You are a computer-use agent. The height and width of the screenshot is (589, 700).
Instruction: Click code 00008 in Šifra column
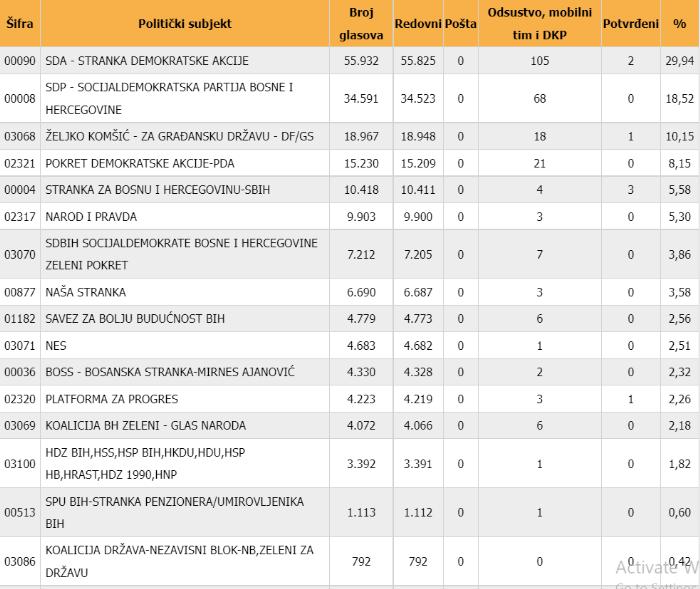click(x=20, y=98)
